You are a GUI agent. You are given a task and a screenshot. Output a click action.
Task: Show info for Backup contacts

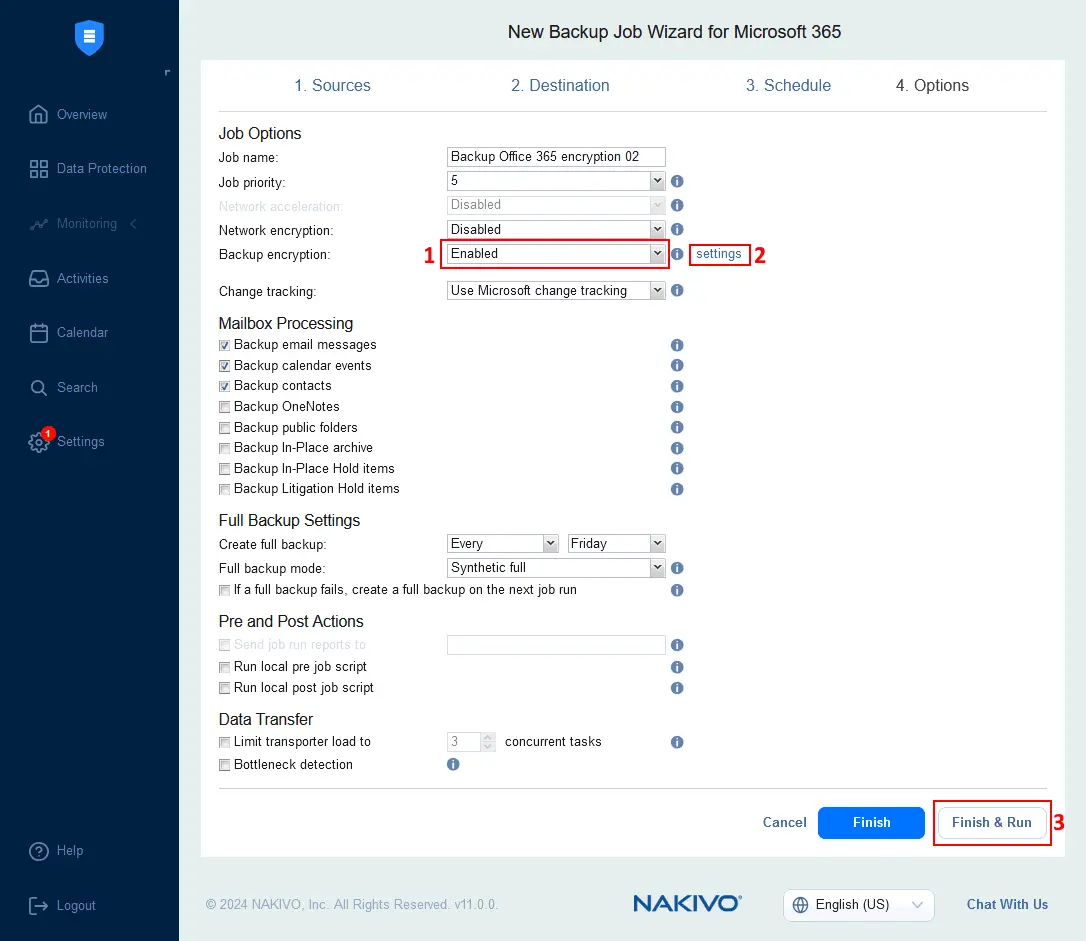click(677, 386)
